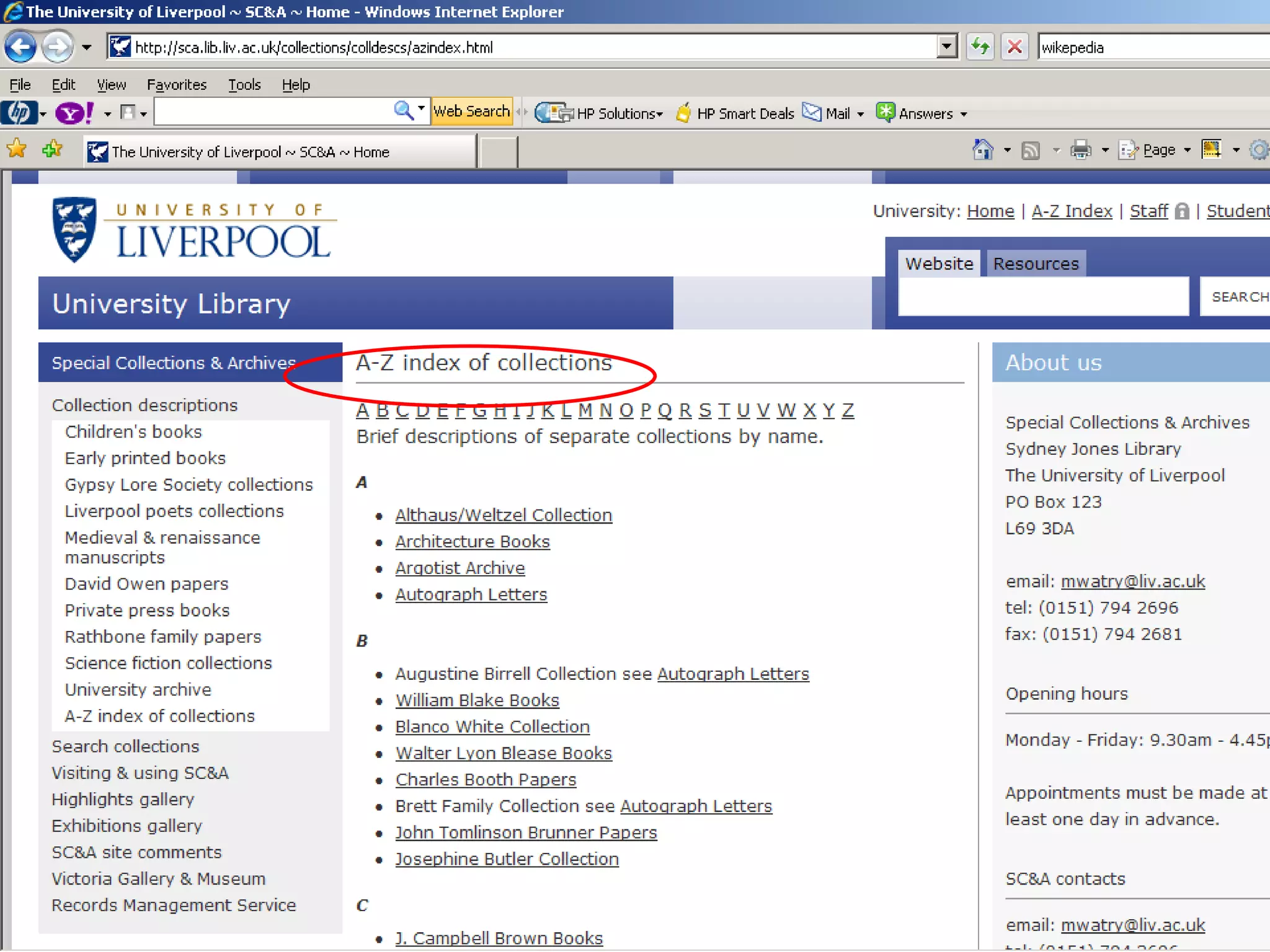Open the William Blake Books link

coord(477,700)
